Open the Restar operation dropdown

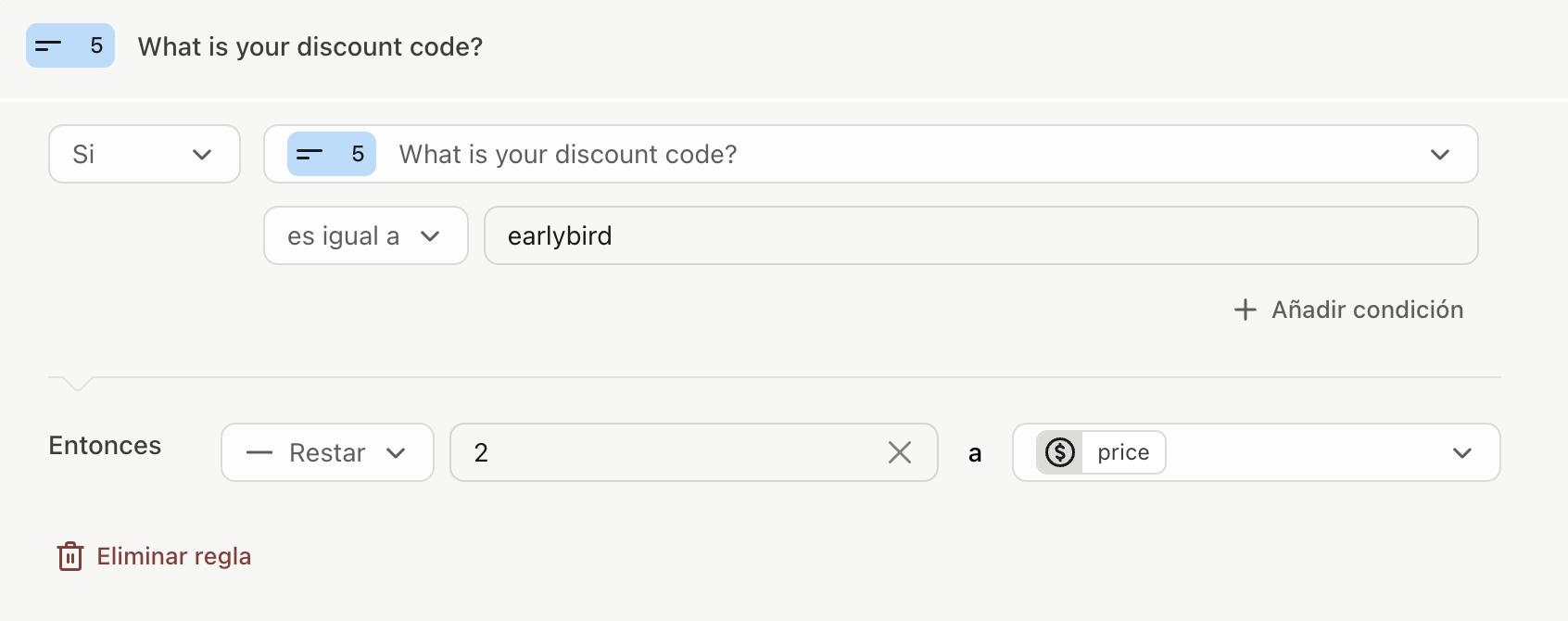326,452
